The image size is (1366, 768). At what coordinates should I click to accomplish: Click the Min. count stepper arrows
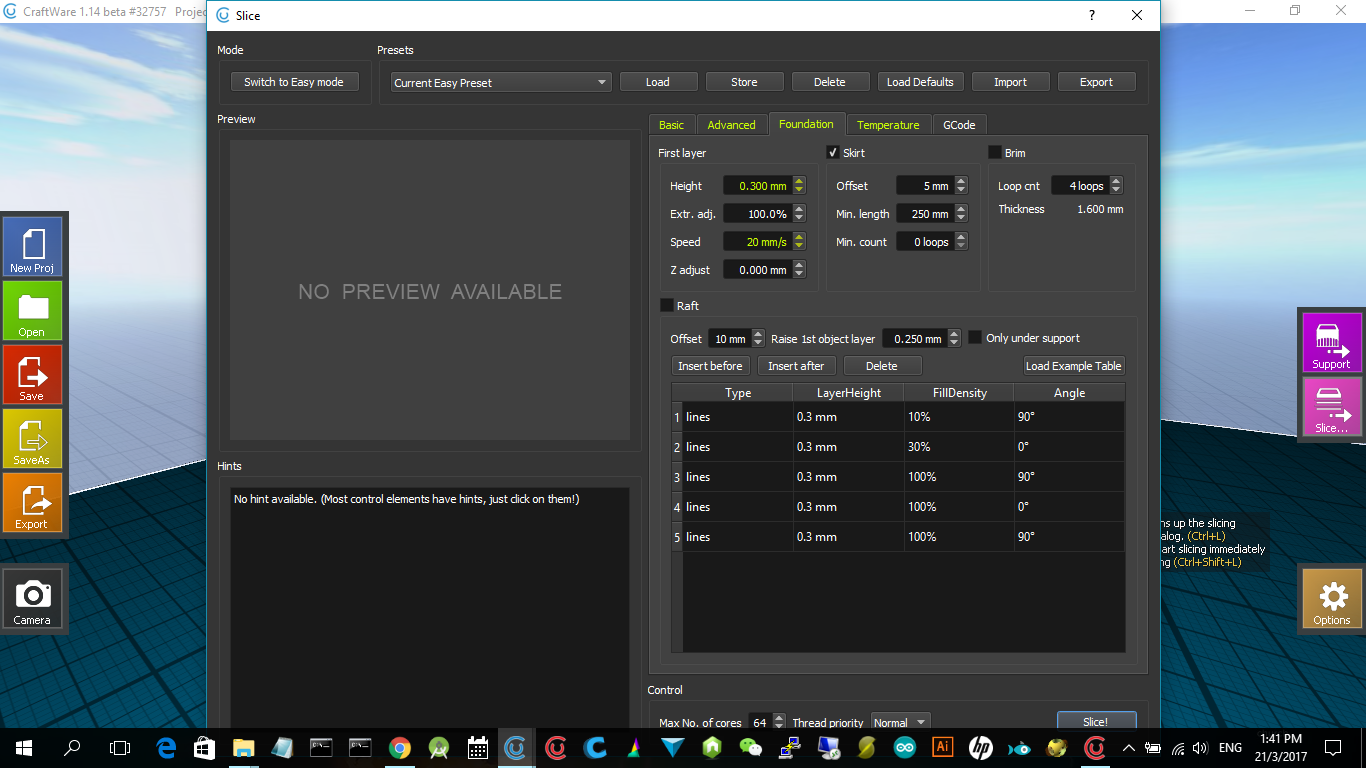[x=961, y=241]
